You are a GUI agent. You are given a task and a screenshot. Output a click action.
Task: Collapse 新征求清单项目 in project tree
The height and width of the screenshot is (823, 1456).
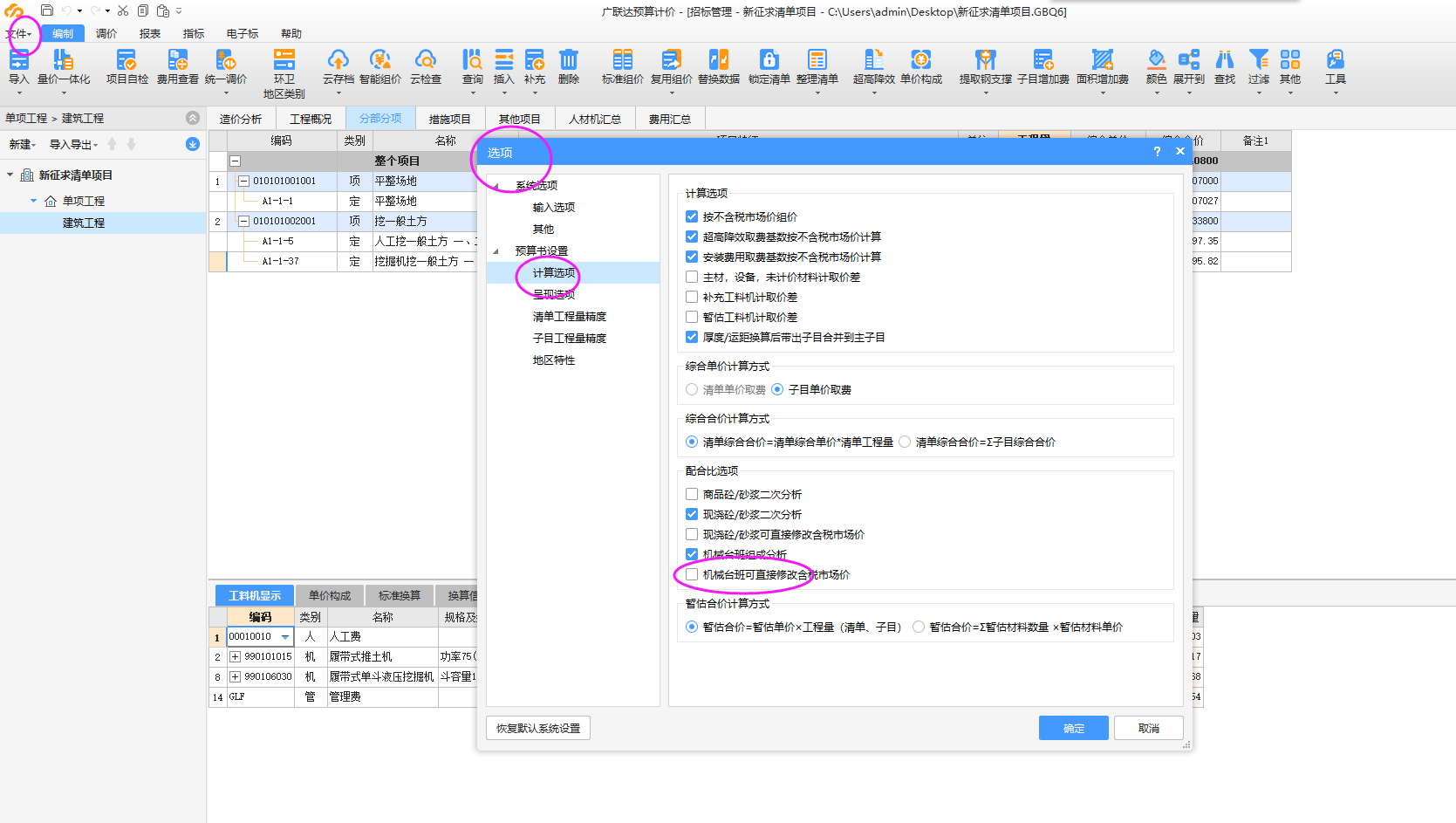point(10,175)
